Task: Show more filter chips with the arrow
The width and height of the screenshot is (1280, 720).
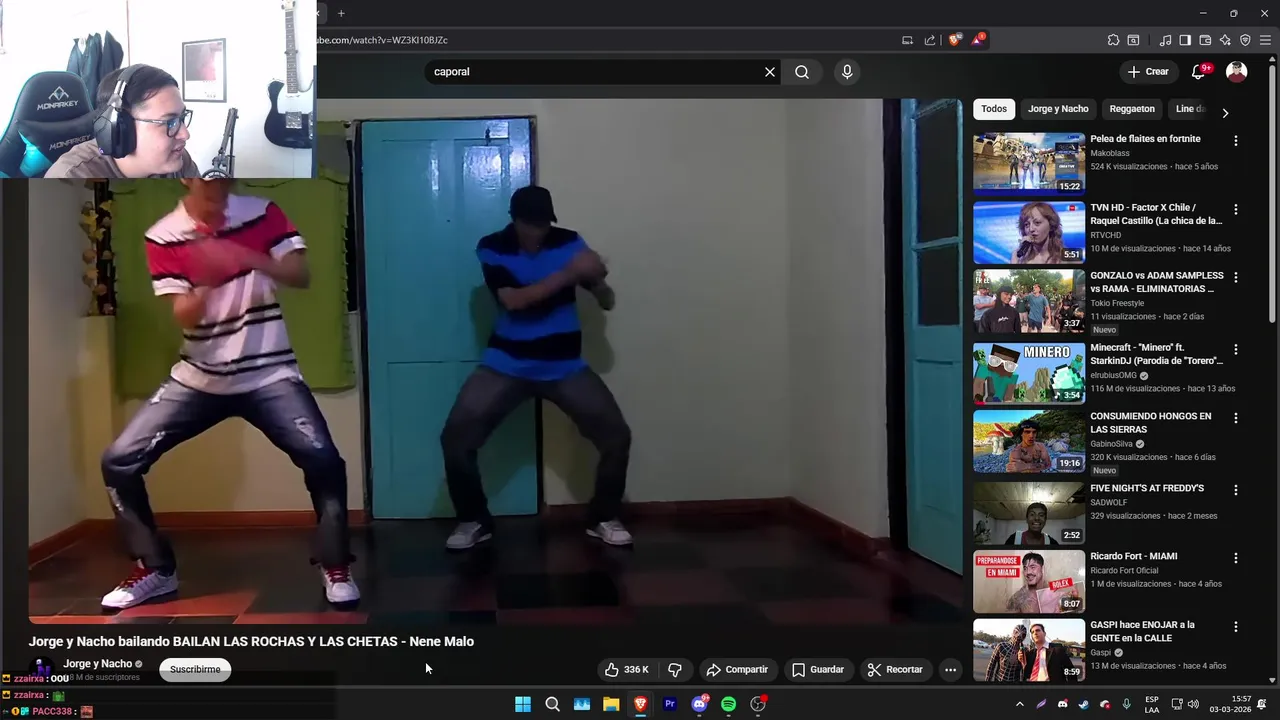Action: tap(1225, 113)
